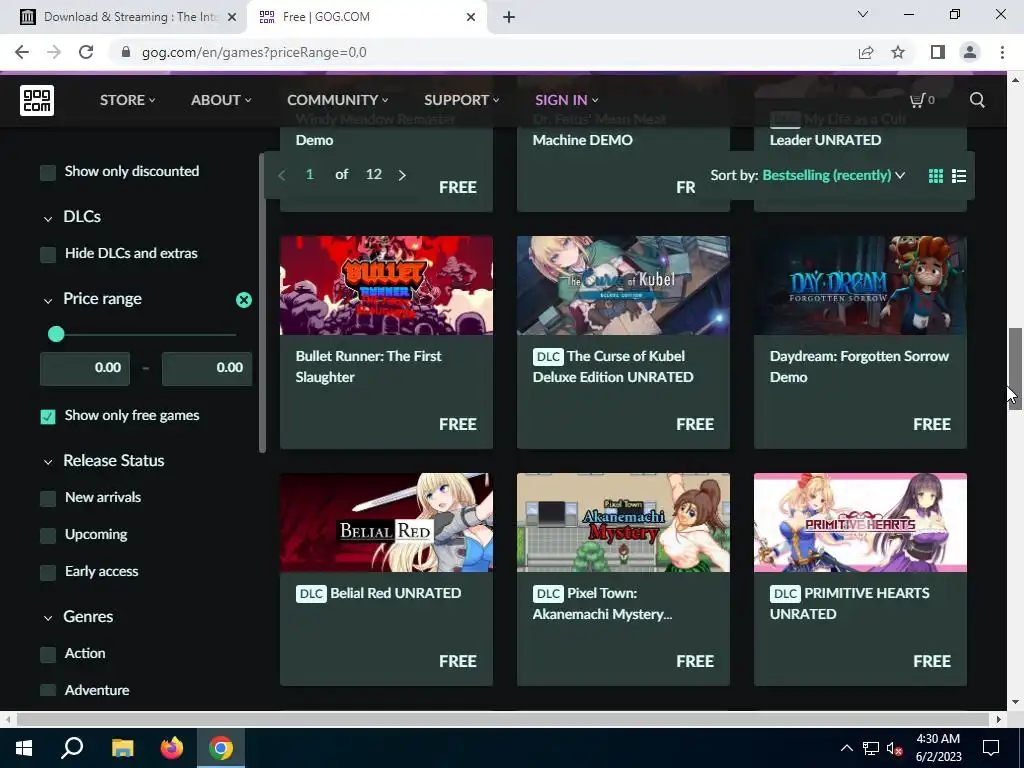The image size is (1024, 768).
Task: Open STORE navigation menu
Action: 127,100
